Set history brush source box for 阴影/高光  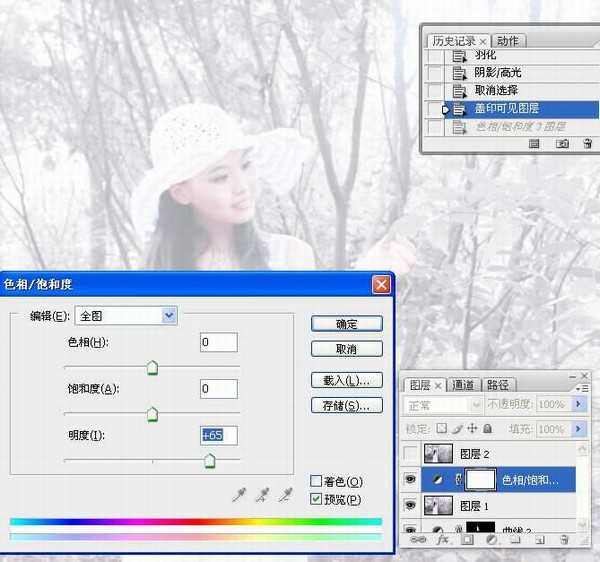point(435,73)
